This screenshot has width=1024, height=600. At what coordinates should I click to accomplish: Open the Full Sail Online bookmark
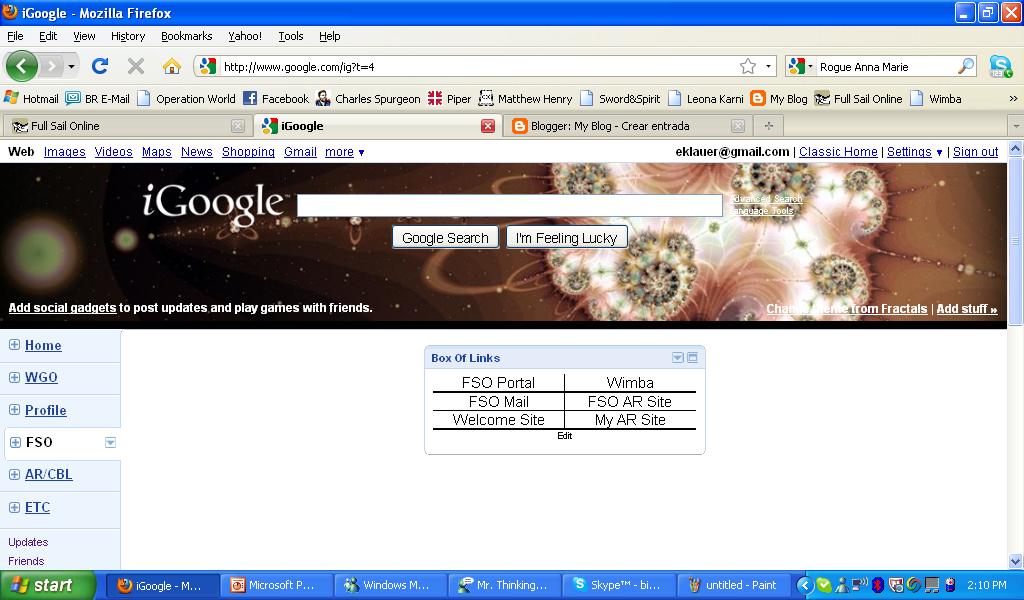858,99
